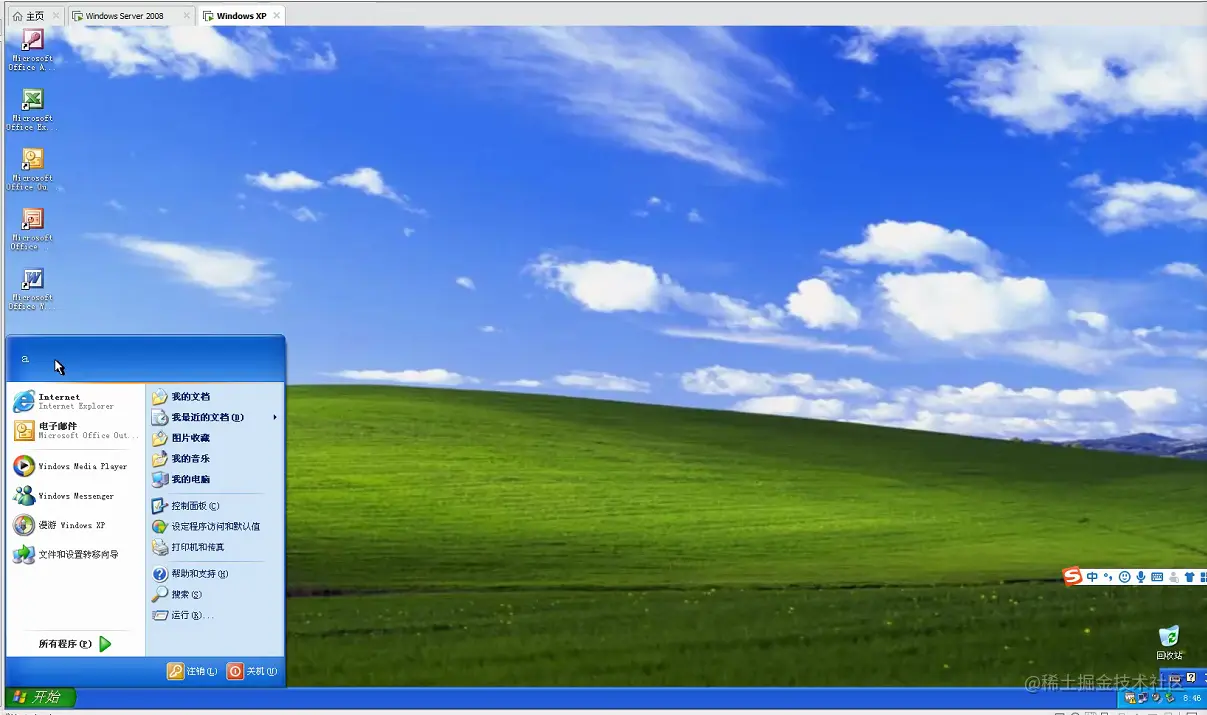Open Microsoft Office Access desktop shortcut
1207x715 pixels.
(x=31, y=49)
